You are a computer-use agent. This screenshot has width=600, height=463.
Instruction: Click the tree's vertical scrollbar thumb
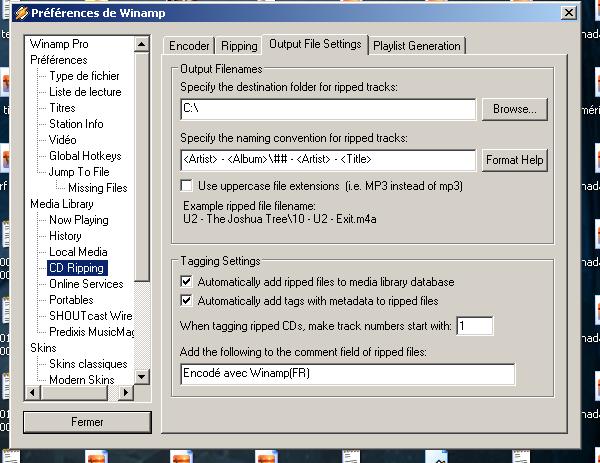[x=142, y=167]
